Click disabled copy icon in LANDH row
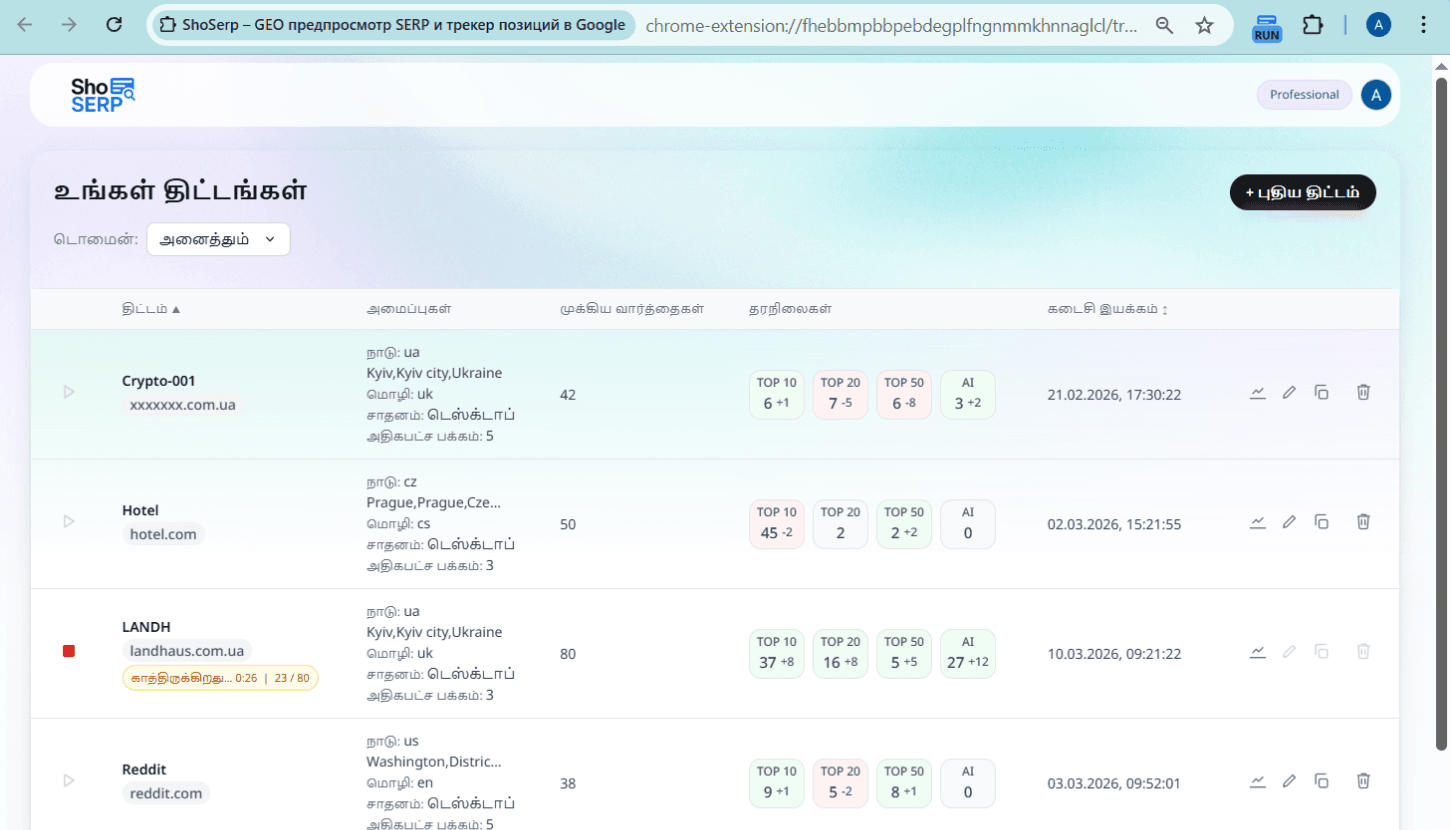 click(1321, 651)
